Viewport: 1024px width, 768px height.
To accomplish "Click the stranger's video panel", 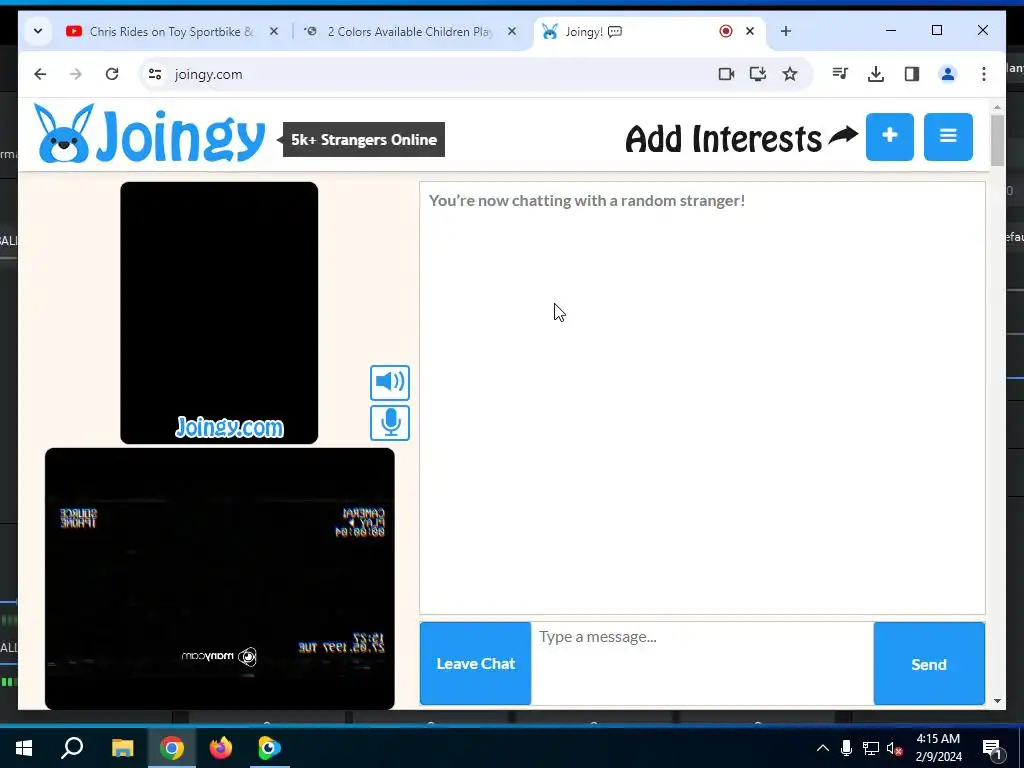I will click(x=219, y=313).
